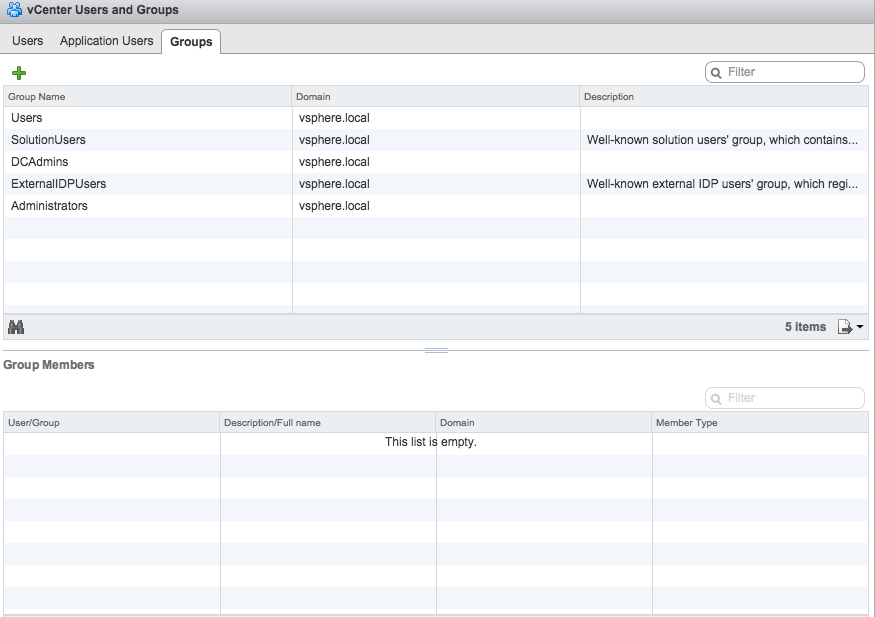Click the magnifier in the Groups filter
The height and width of the screenshot is (617, 875).
pyautogui.click(x=716, y=73)
